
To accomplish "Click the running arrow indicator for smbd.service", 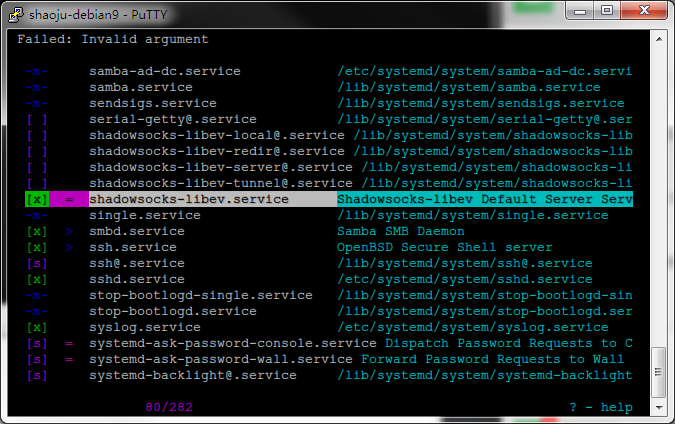I will click(x=69, y=231).
